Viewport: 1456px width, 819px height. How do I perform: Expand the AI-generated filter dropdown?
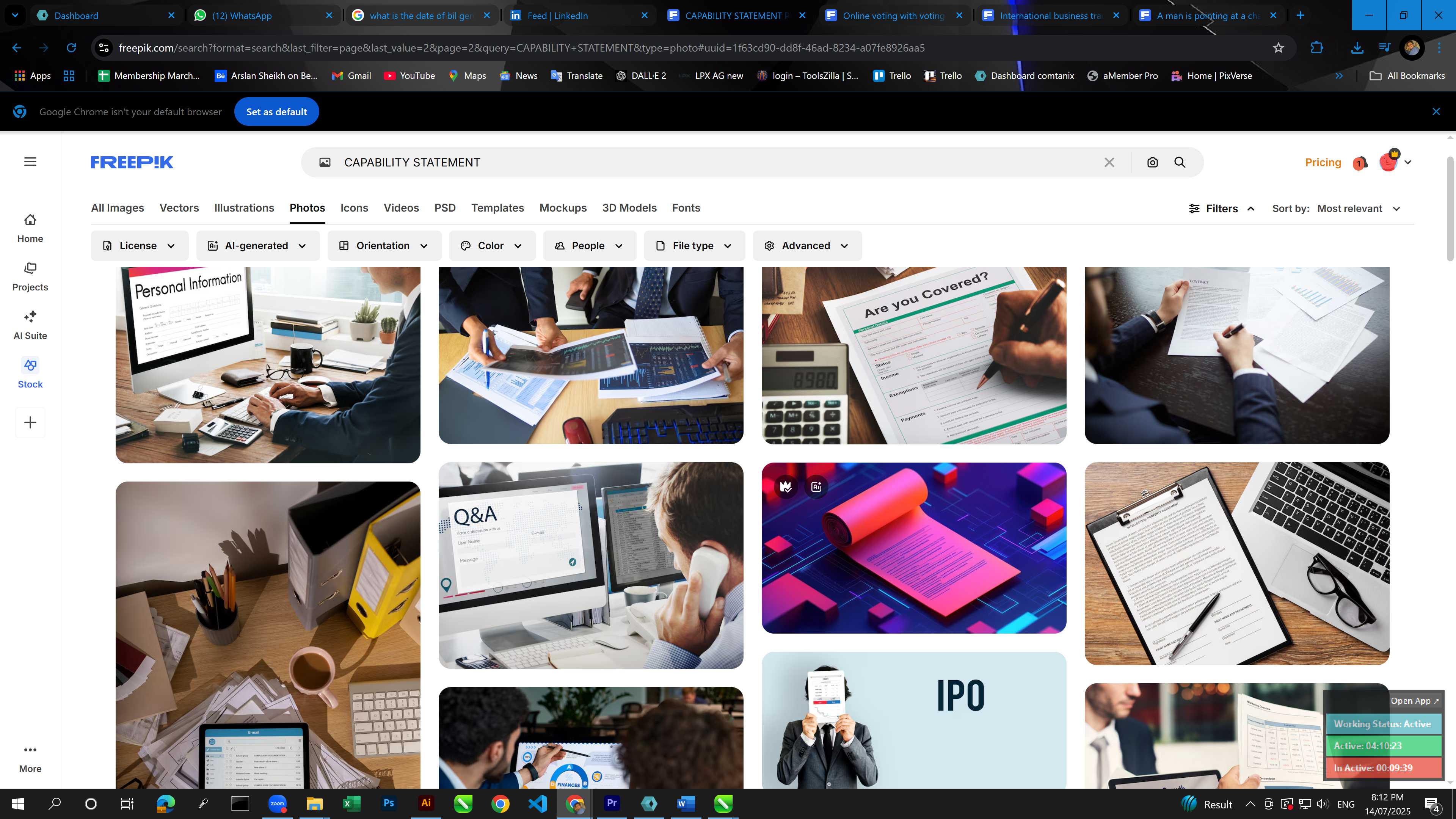258,246
